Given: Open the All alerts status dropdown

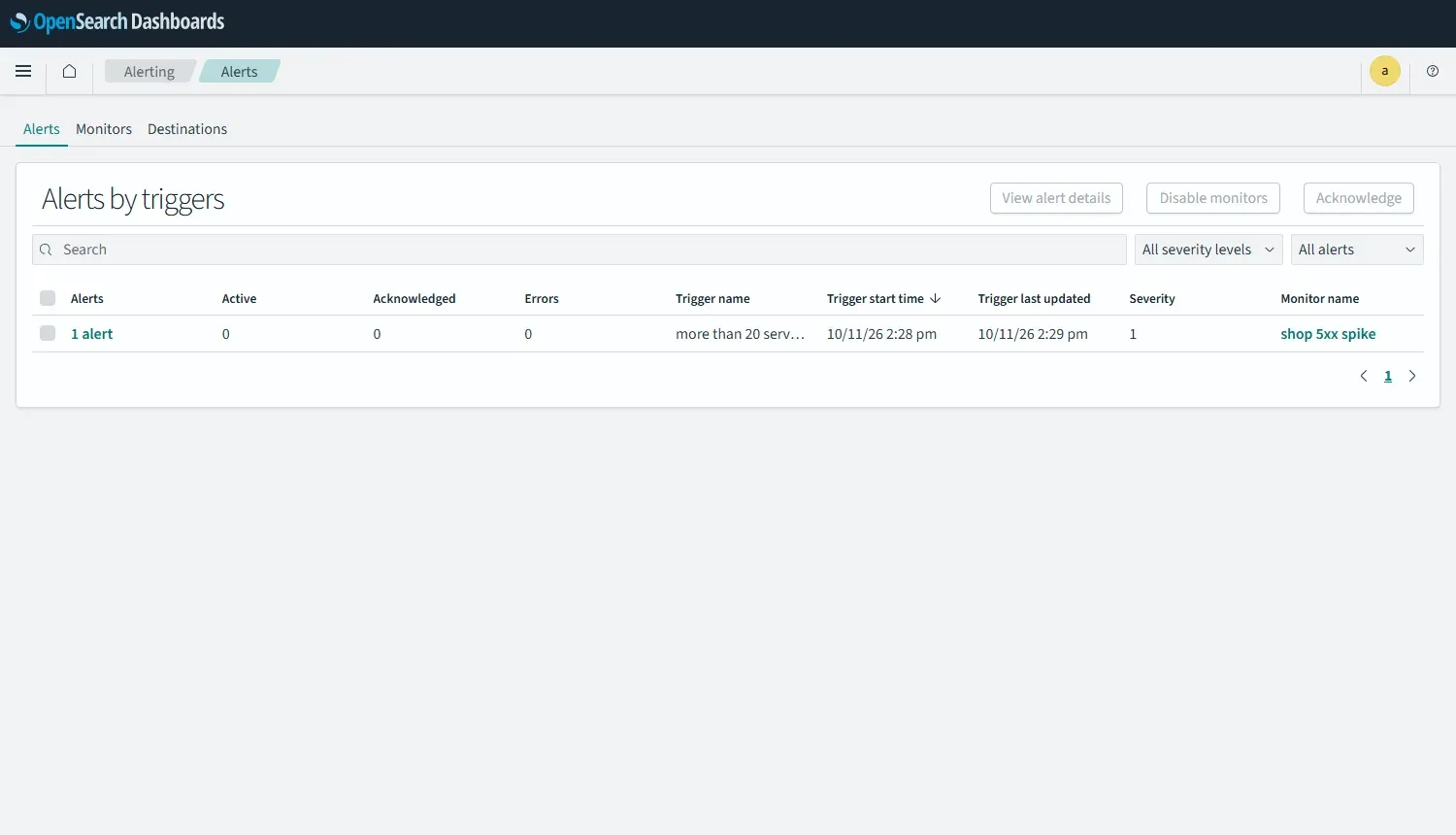Looking at the screenshot, I should [x=1357, y=250].
